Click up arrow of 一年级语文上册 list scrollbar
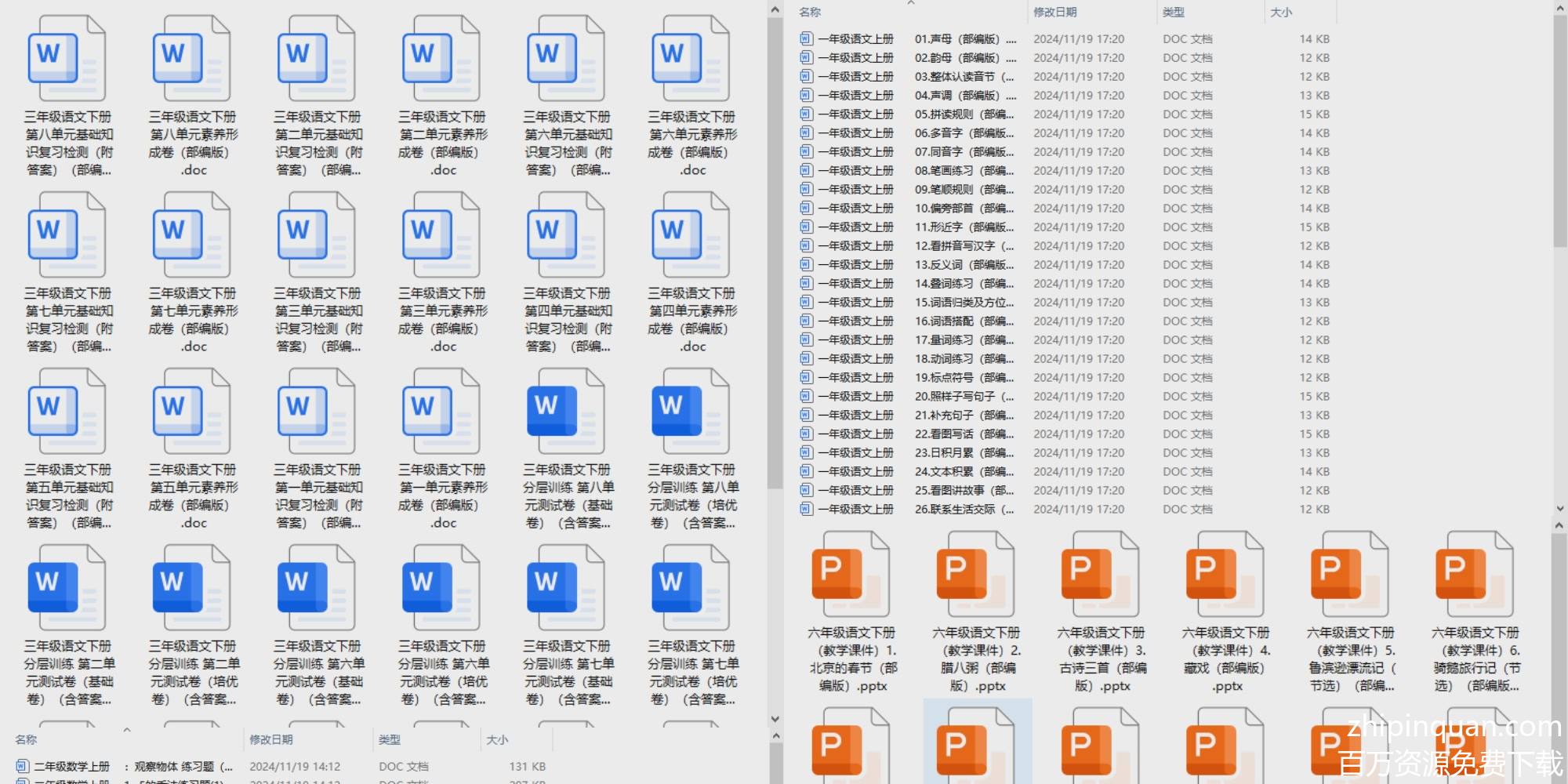Image resolution: width=1568 pixels, height=784 pixels. click(1560, 9)
